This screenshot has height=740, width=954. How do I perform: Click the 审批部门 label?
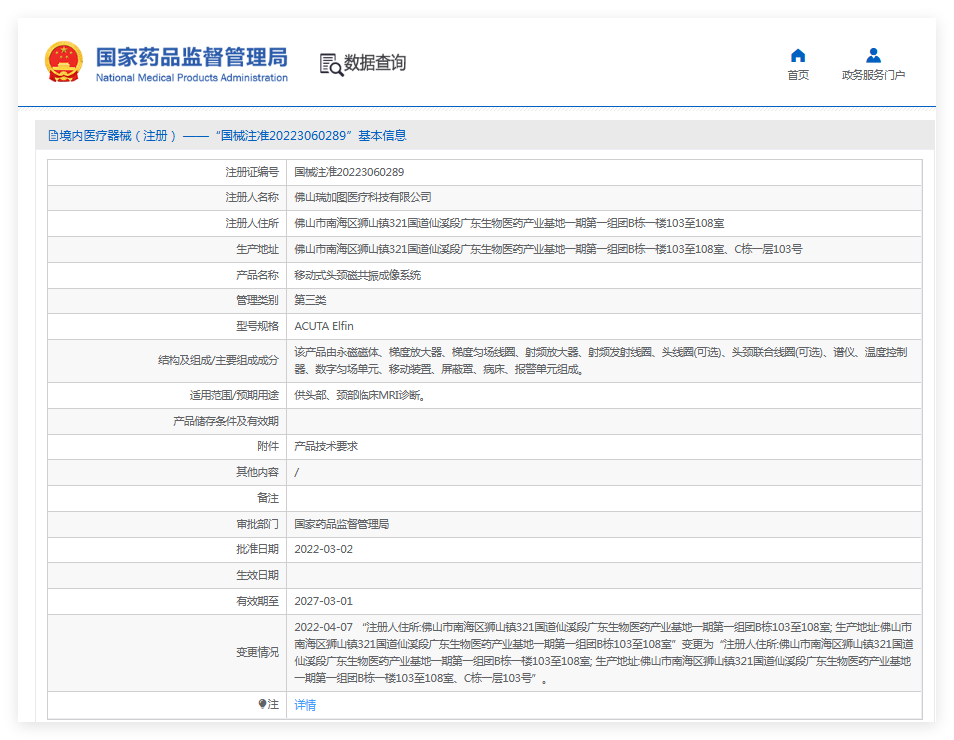(x=257, y=524)
